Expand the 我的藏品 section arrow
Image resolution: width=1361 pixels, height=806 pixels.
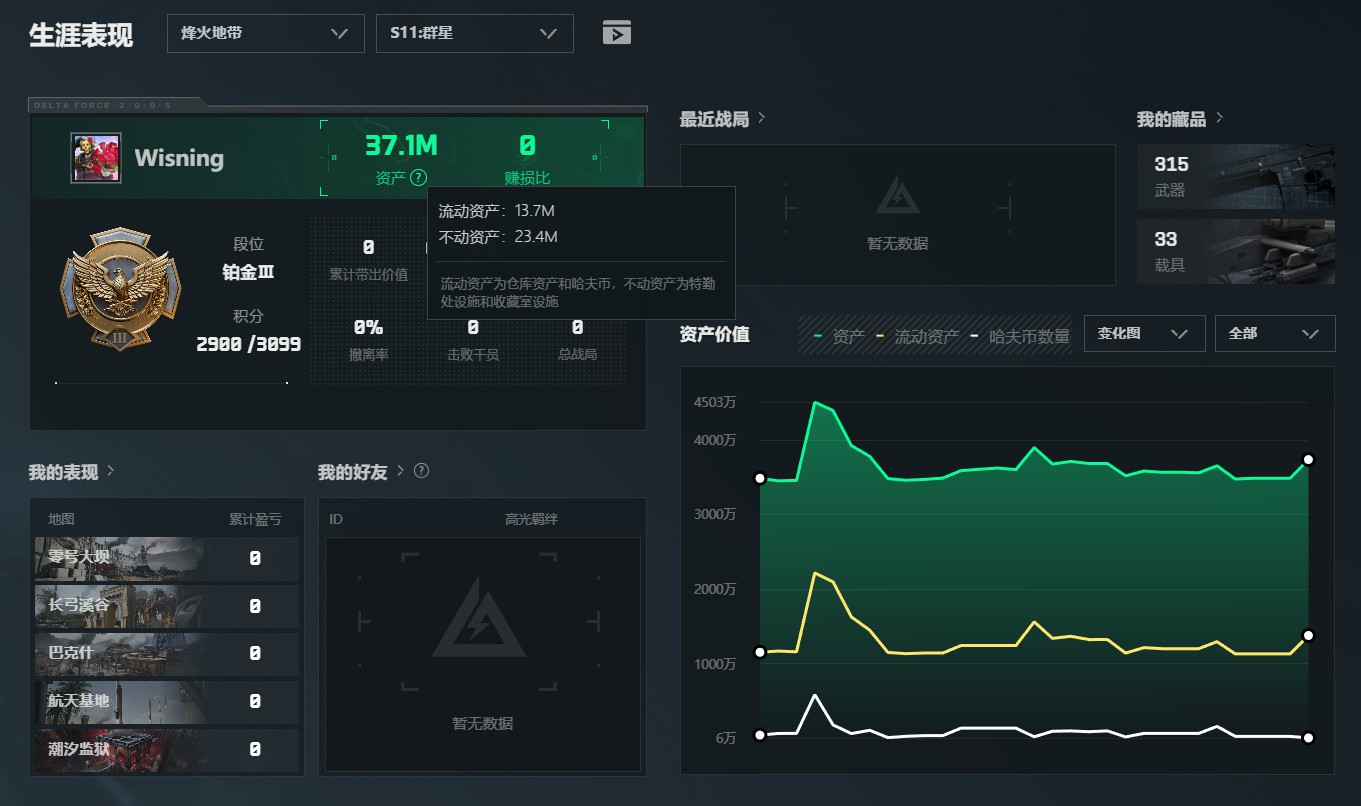[x=1219, y=118]
